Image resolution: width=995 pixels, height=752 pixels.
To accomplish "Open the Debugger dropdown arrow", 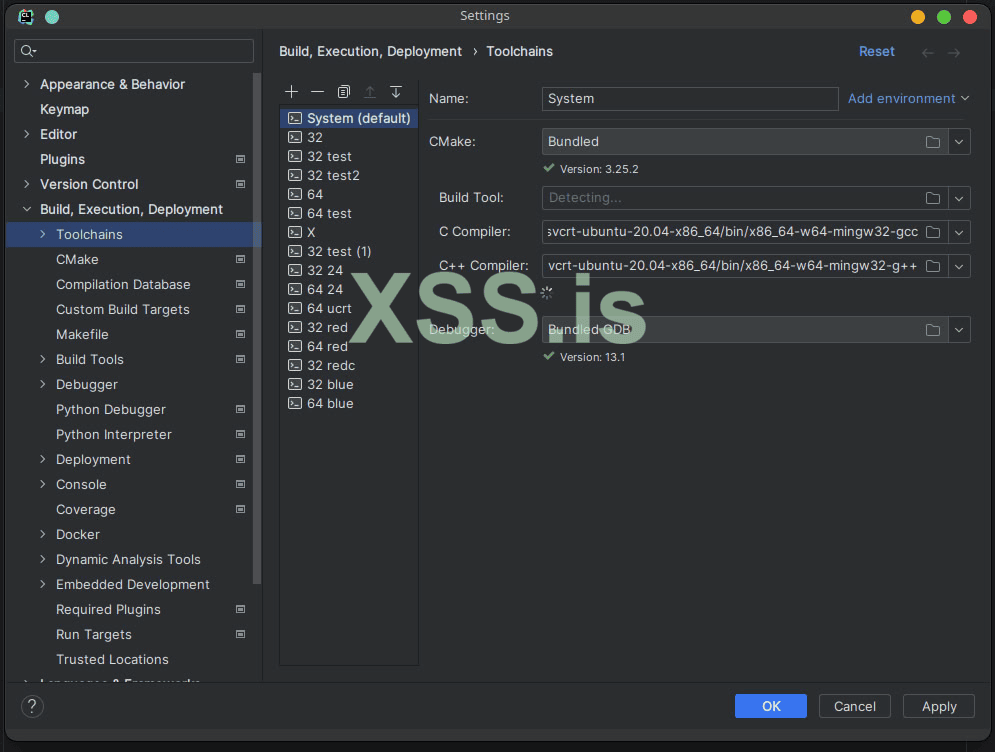I will point(959,330).
